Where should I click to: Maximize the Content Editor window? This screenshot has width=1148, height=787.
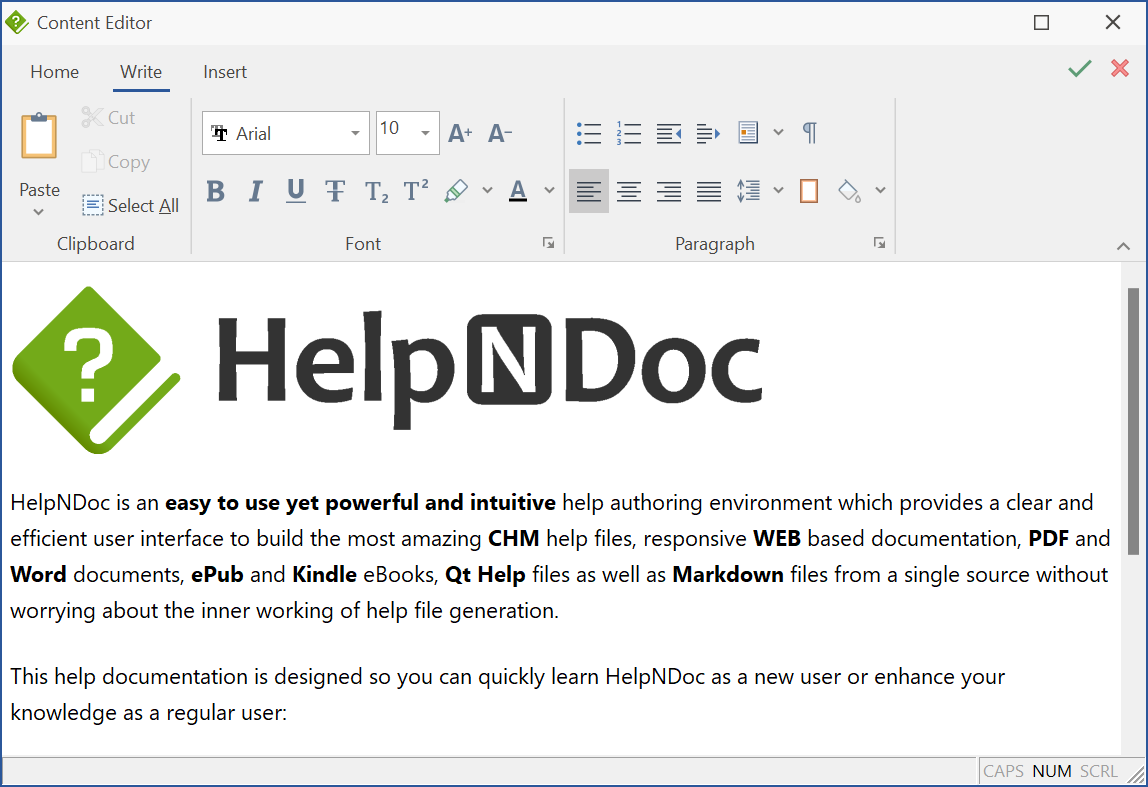(1041, 23)
